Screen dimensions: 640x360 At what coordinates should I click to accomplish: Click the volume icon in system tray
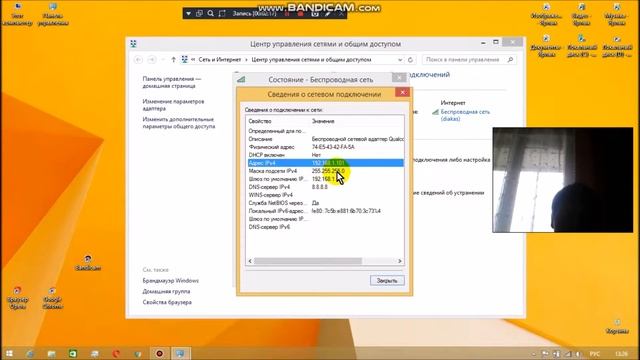(x=578, y=354)
